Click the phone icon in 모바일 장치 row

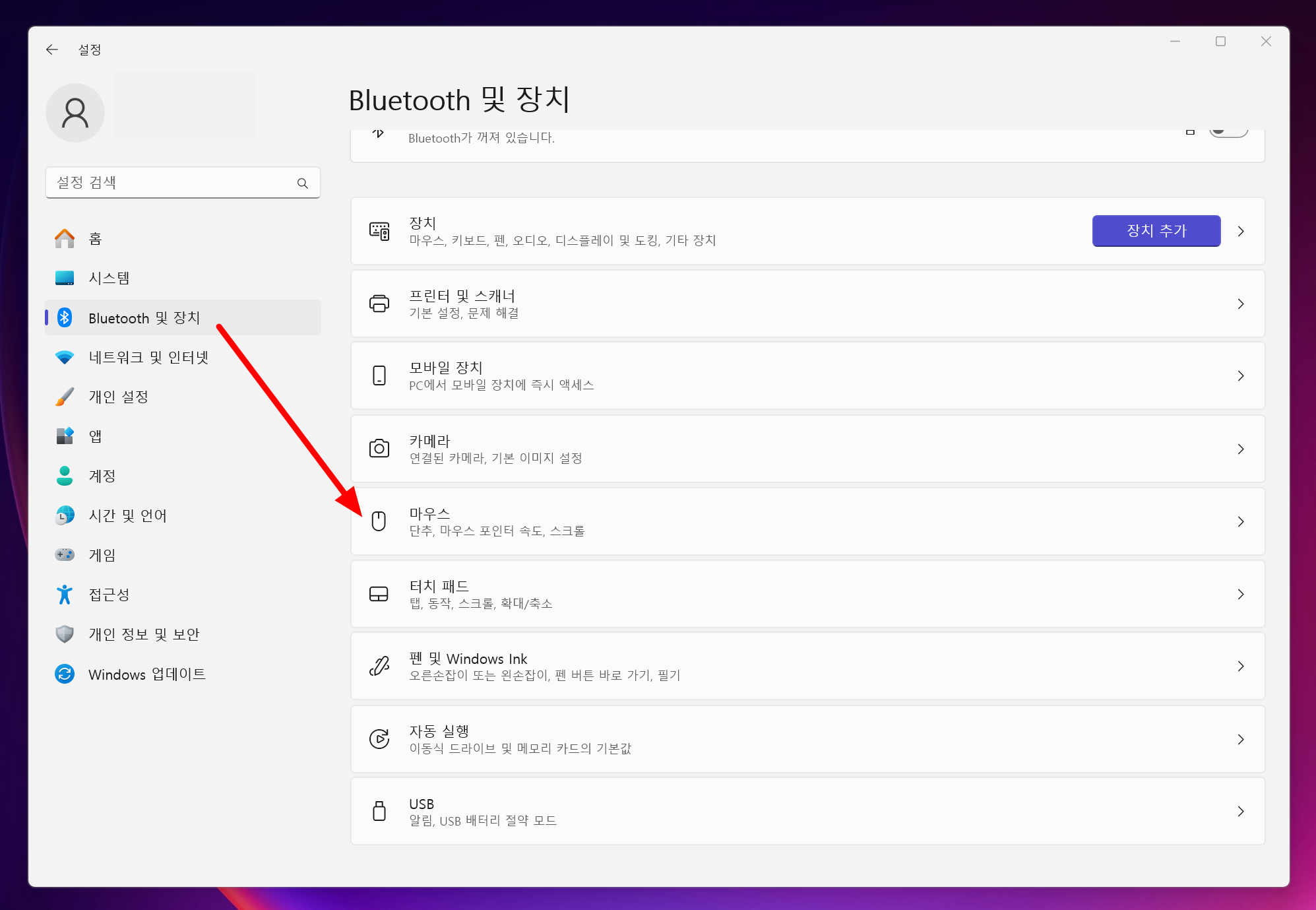(379, 375)
